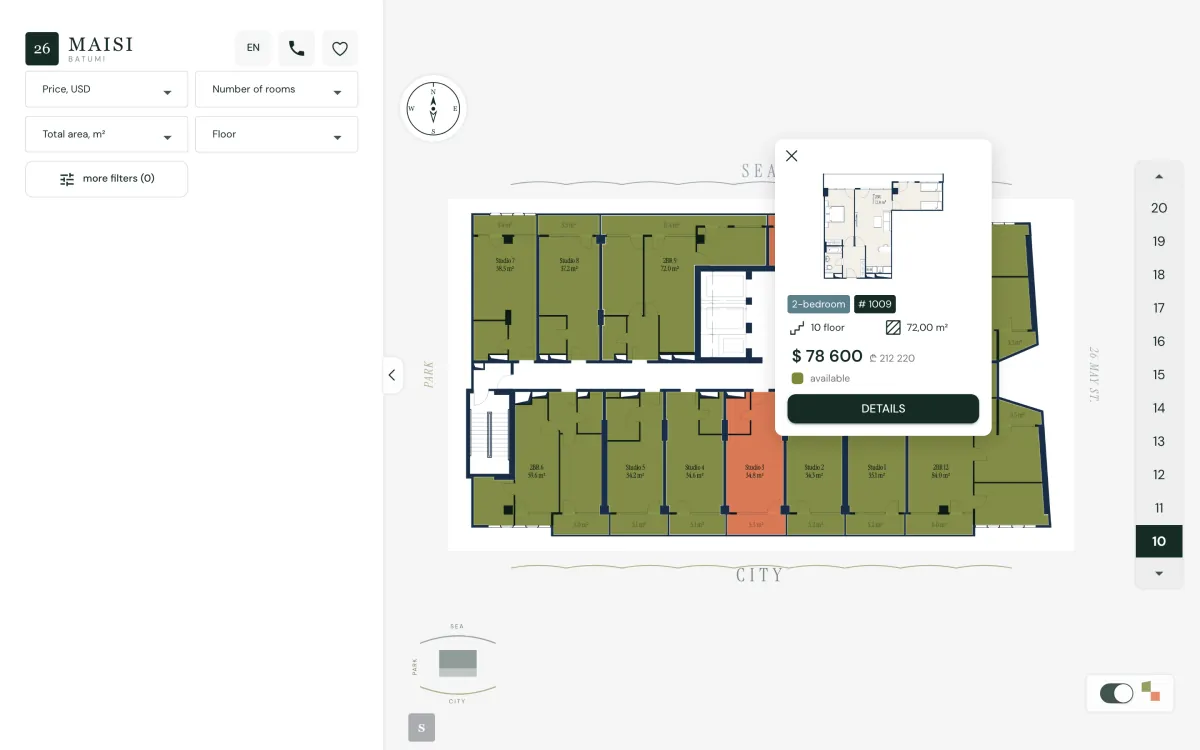
Task: Select floor 19
Action: (1159, 241)
